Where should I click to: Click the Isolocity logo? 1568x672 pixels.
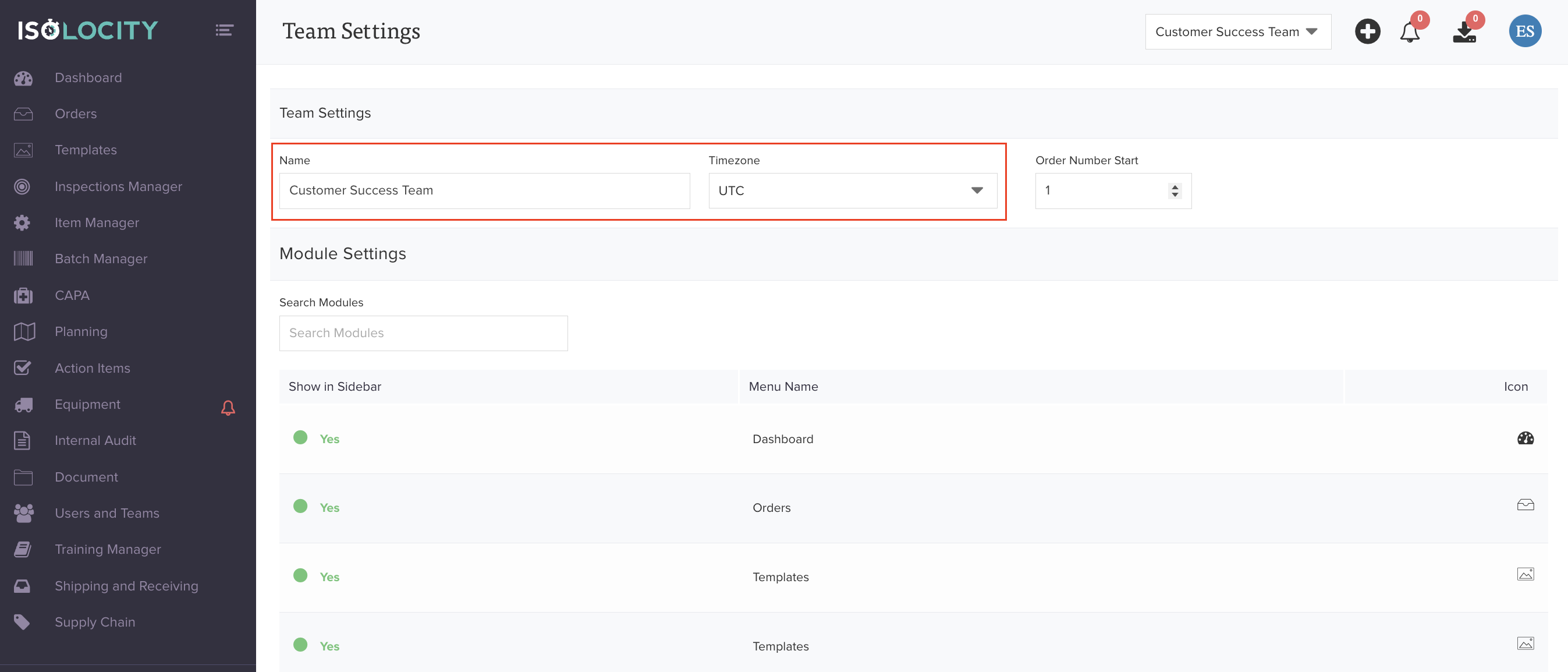(x=88, y=30)
